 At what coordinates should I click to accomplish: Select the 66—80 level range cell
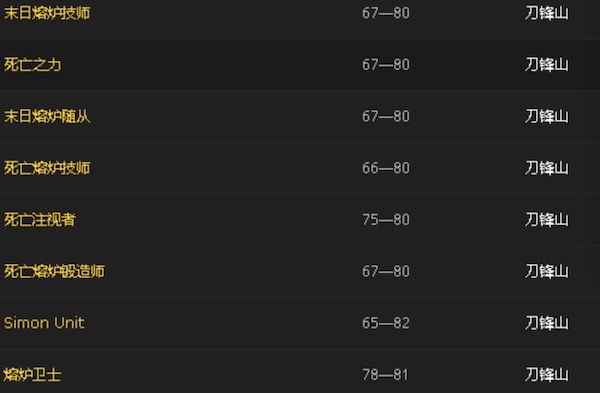coord(386,168)
